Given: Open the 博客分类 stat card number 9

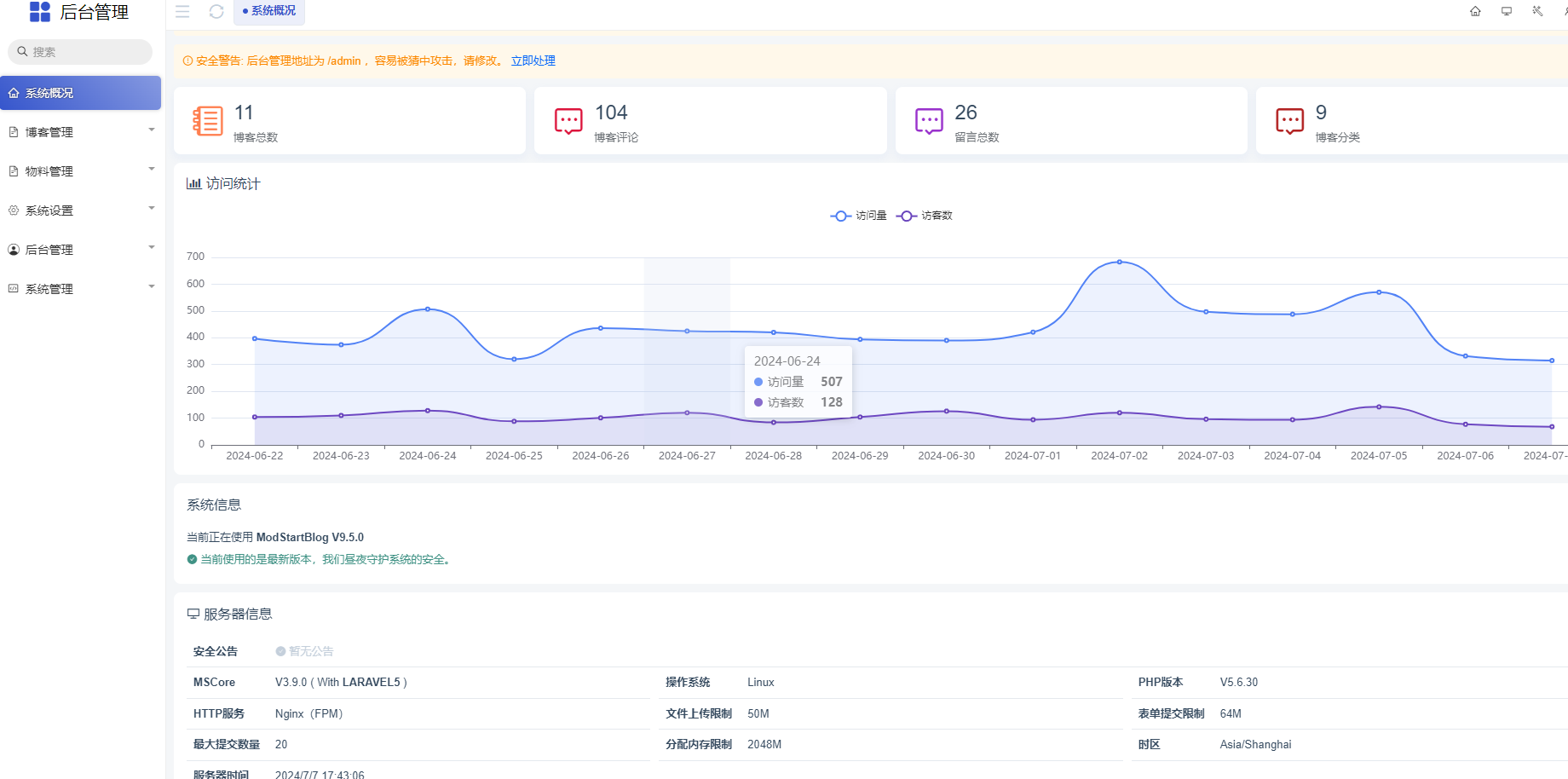Looking at the screenshot, I should (1321, 113).
